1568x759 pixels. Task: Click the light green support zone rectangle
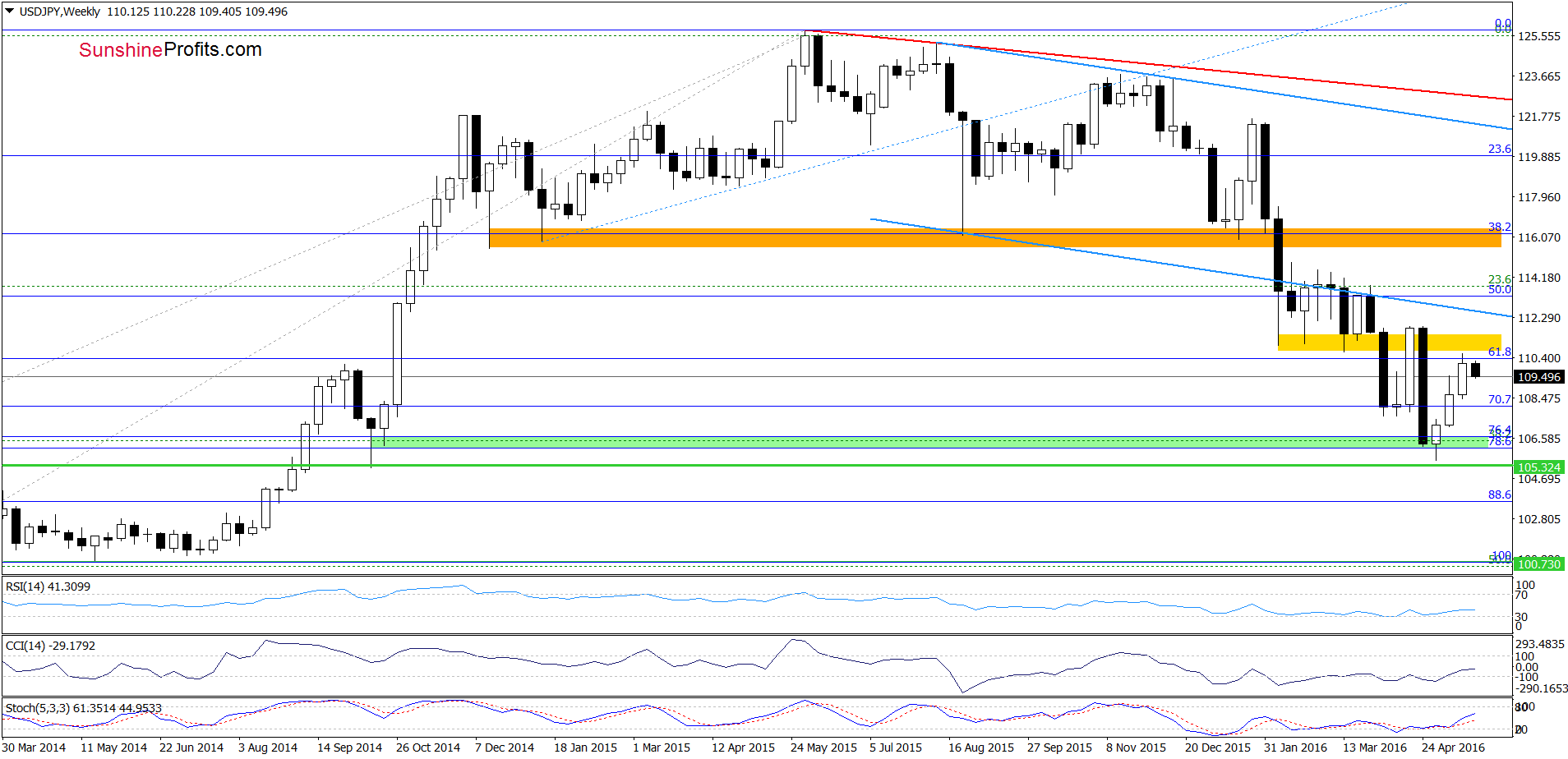coord(929,442)
